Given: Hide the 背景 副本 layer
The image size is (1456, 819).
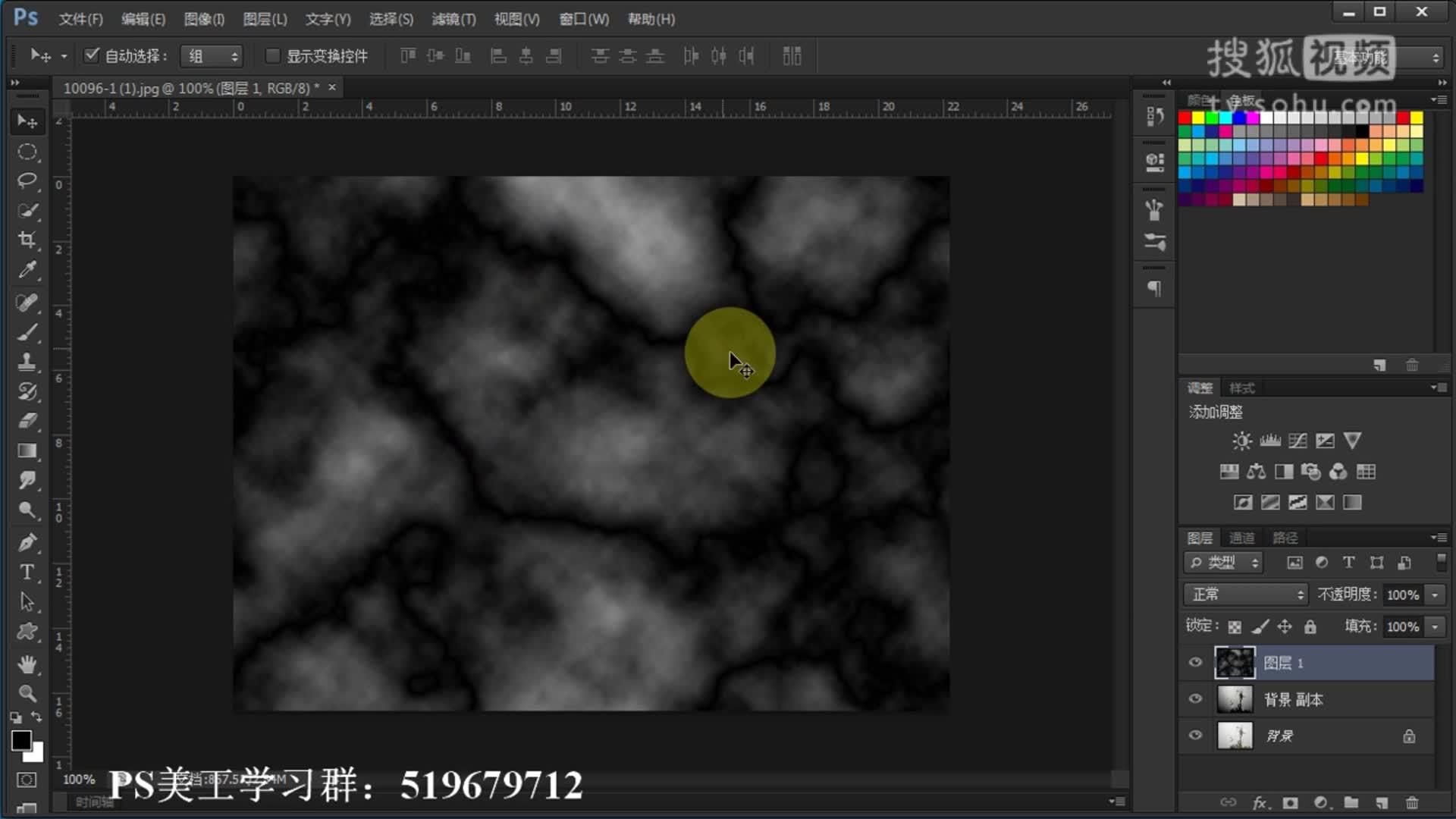Looking at the screenshot, I should tap(1196, 699).
